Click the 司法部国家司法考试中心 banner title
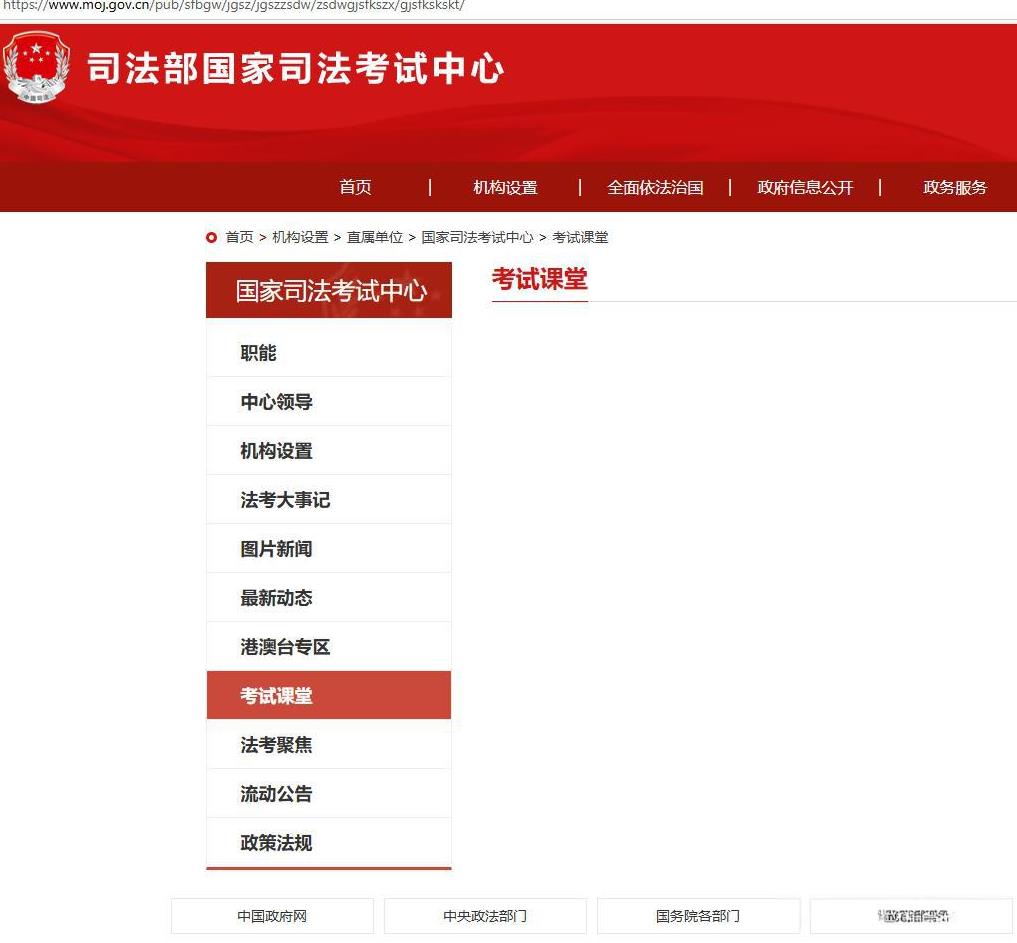1017x943 pixels. [296, 68]
